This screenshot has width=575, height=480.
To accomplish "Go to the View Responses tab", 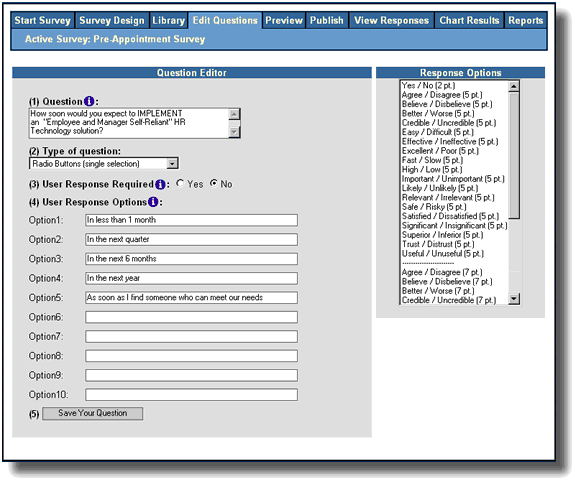I will click(x=391, y=21).
